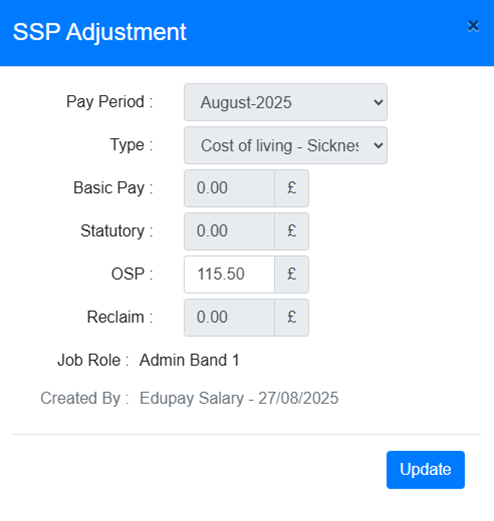Click the Statutory amount field
Image resolution: width=494 pixels, height=521 pixels.
pyautogui.click(x=229, y=231)
